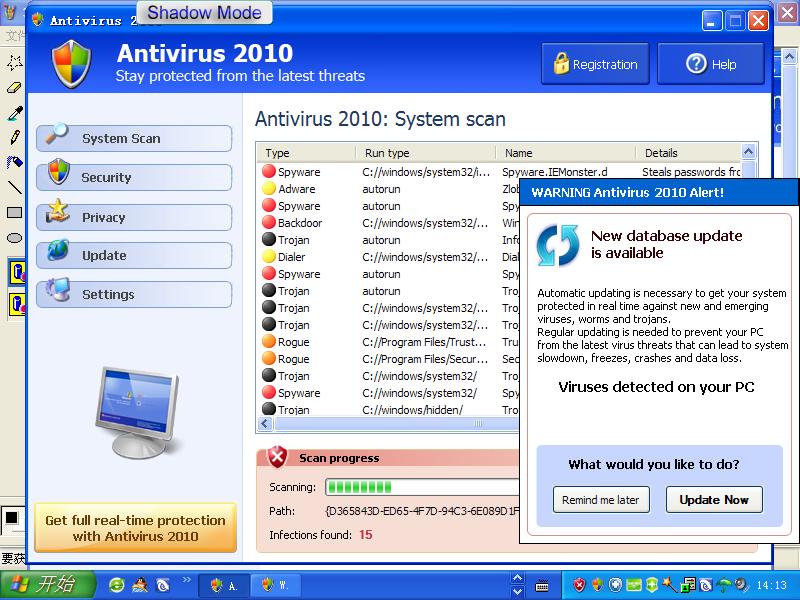This screenshot has height=600, width=800.
Task: Select the Trojan C://windows/hidden/ row
Action: coord(389,409)
